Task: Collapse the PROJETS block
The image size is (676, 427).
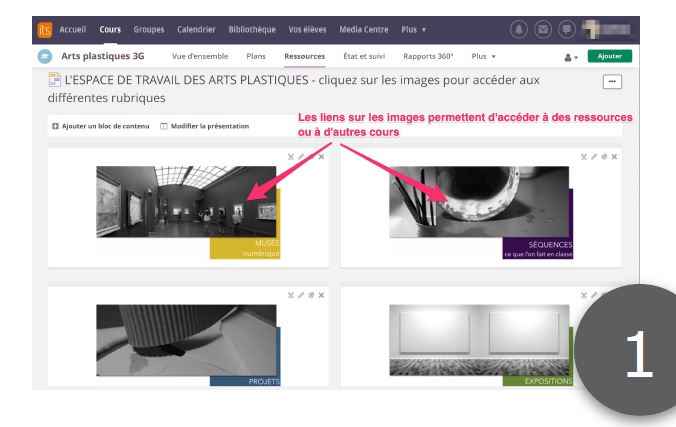Action: (291, 295)
